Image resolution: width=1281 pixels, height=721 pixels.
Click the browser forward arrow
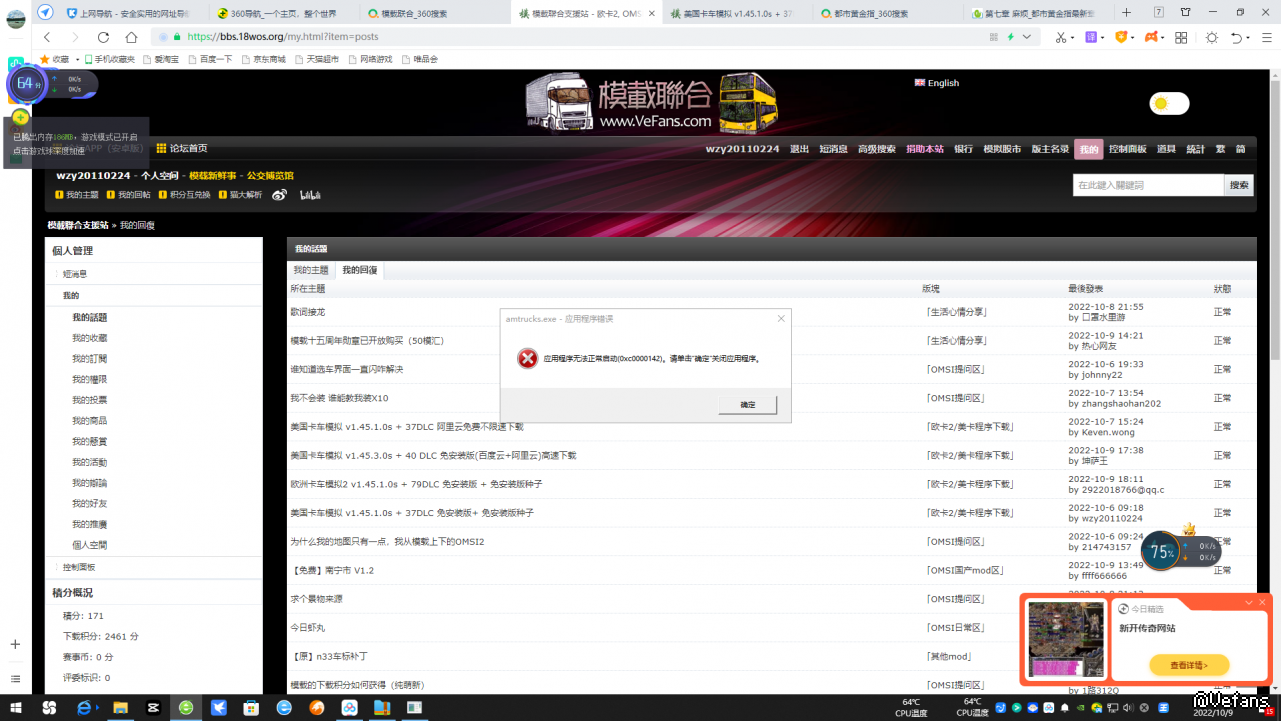pyautogui.click(x=74, y=37)
